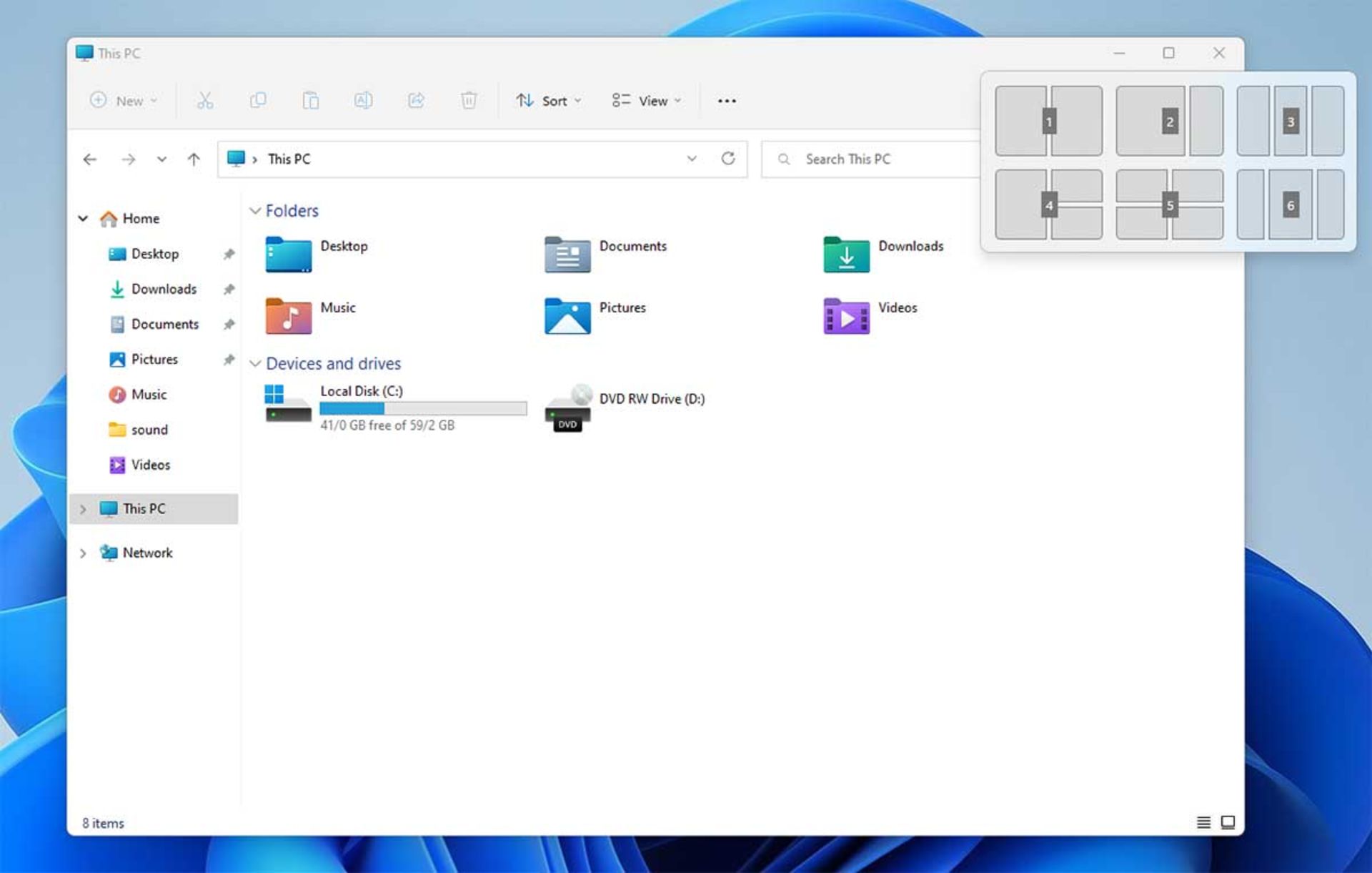Open the Sort dropdown menu

click(548, 100)
